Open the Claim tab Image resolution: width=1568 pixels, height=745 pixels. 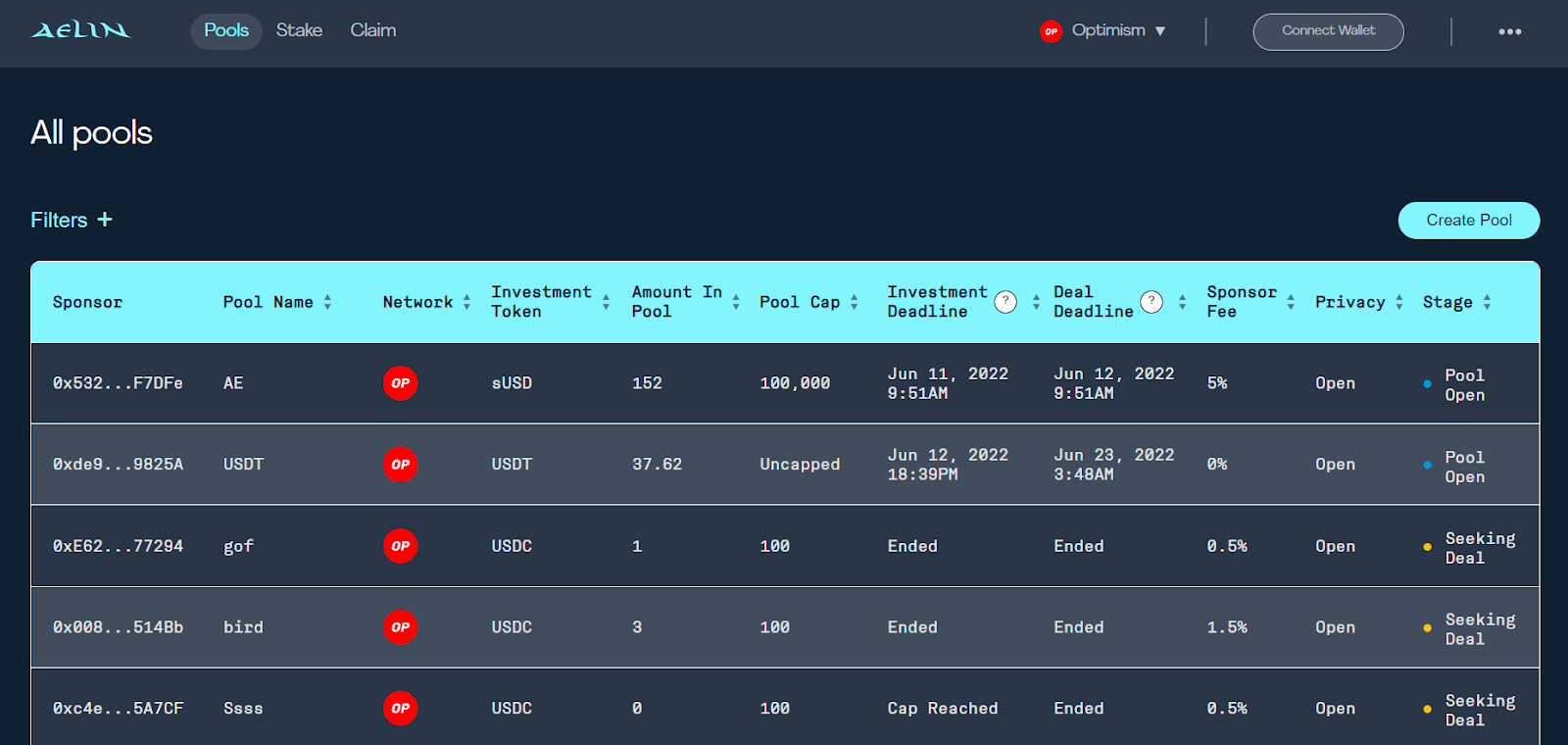point(373,30)
